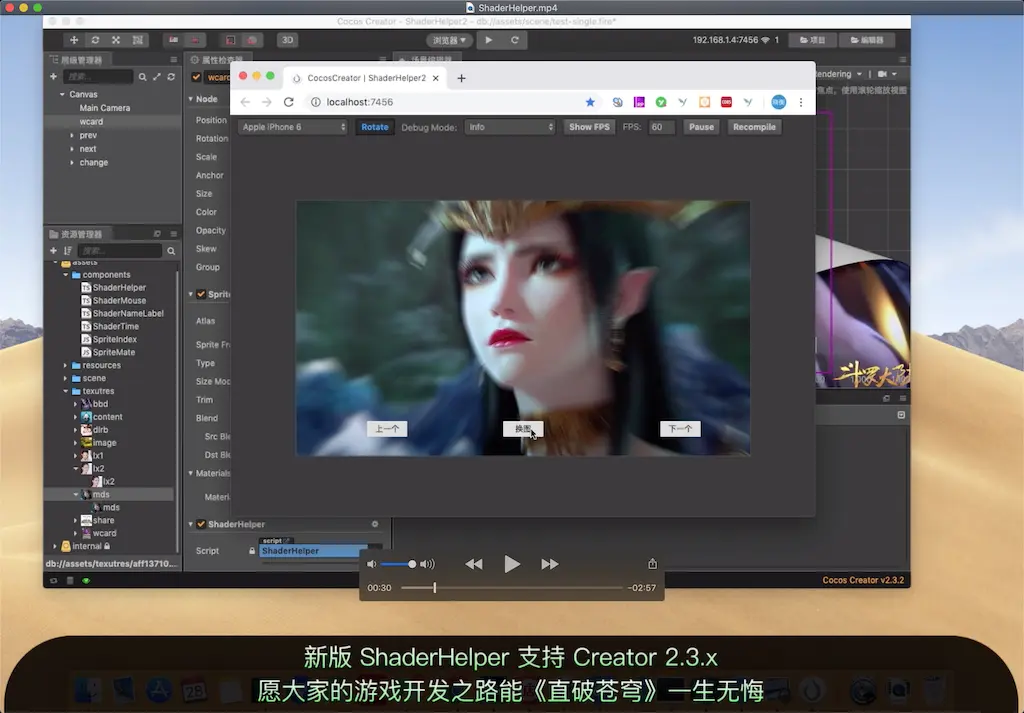Open Apple iPhone 6 device dropdown
Screen dimensions: 1024x713
pos(293,127)
